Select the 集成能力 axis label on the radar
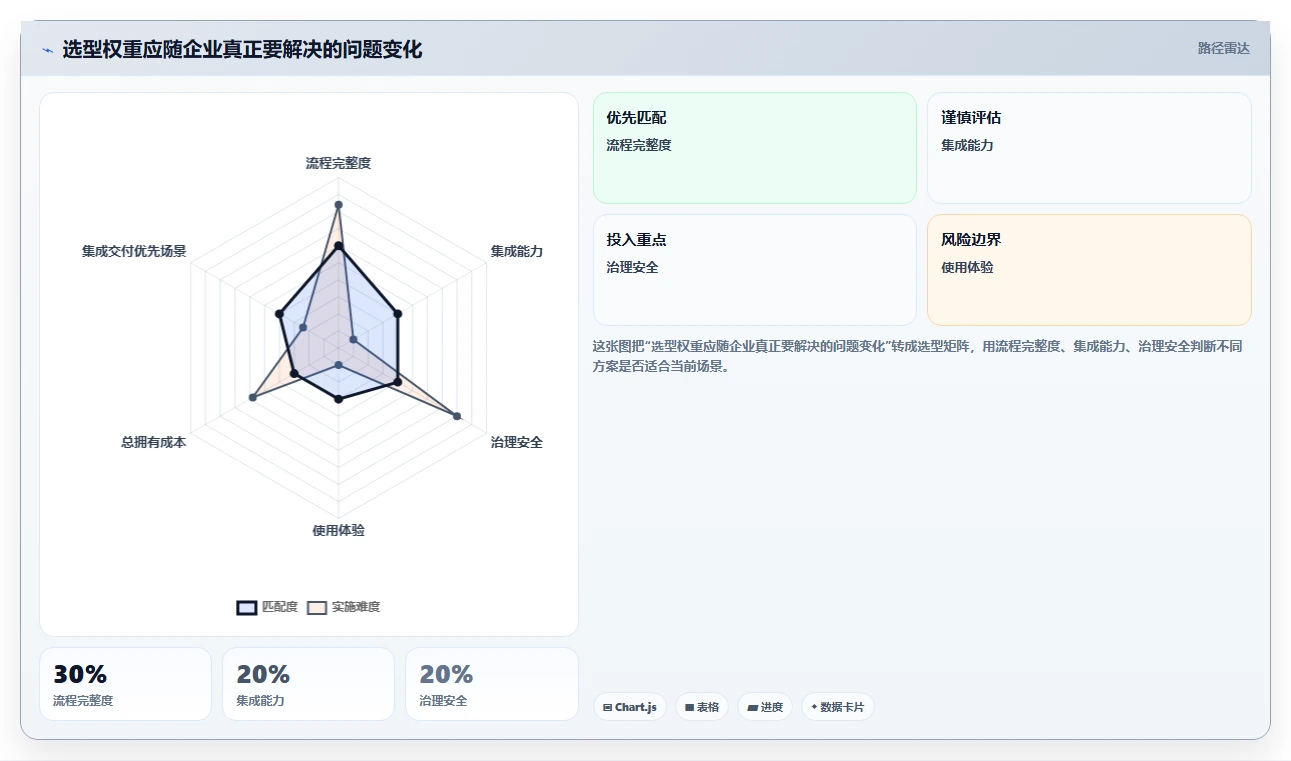 click(x=517, y=251)
